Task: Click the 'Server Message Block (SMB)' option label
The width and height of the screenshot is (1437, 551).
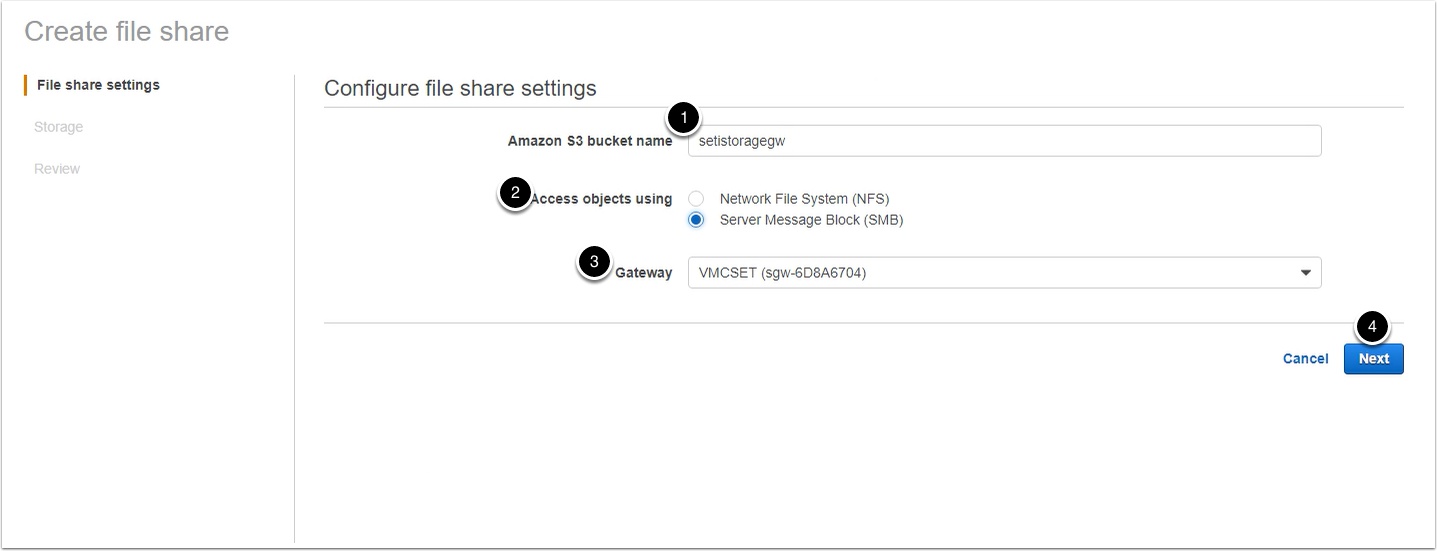Action: (x=811, y=220)
